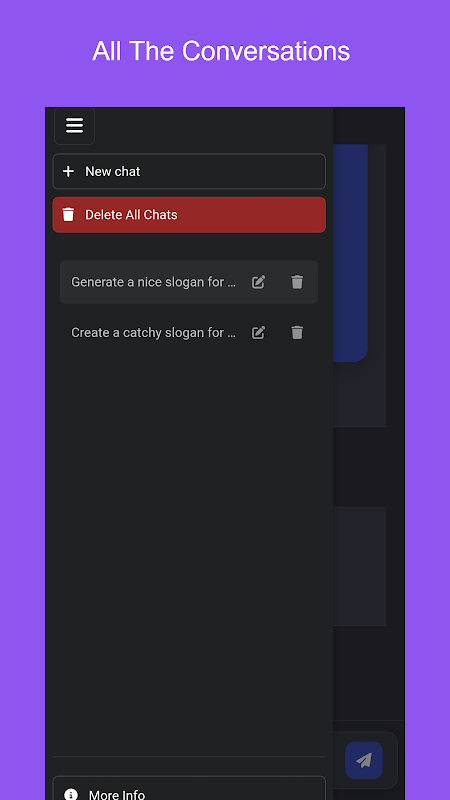Send the message with the paper plane button
This screenshot has height=800, width=450.
364,760
